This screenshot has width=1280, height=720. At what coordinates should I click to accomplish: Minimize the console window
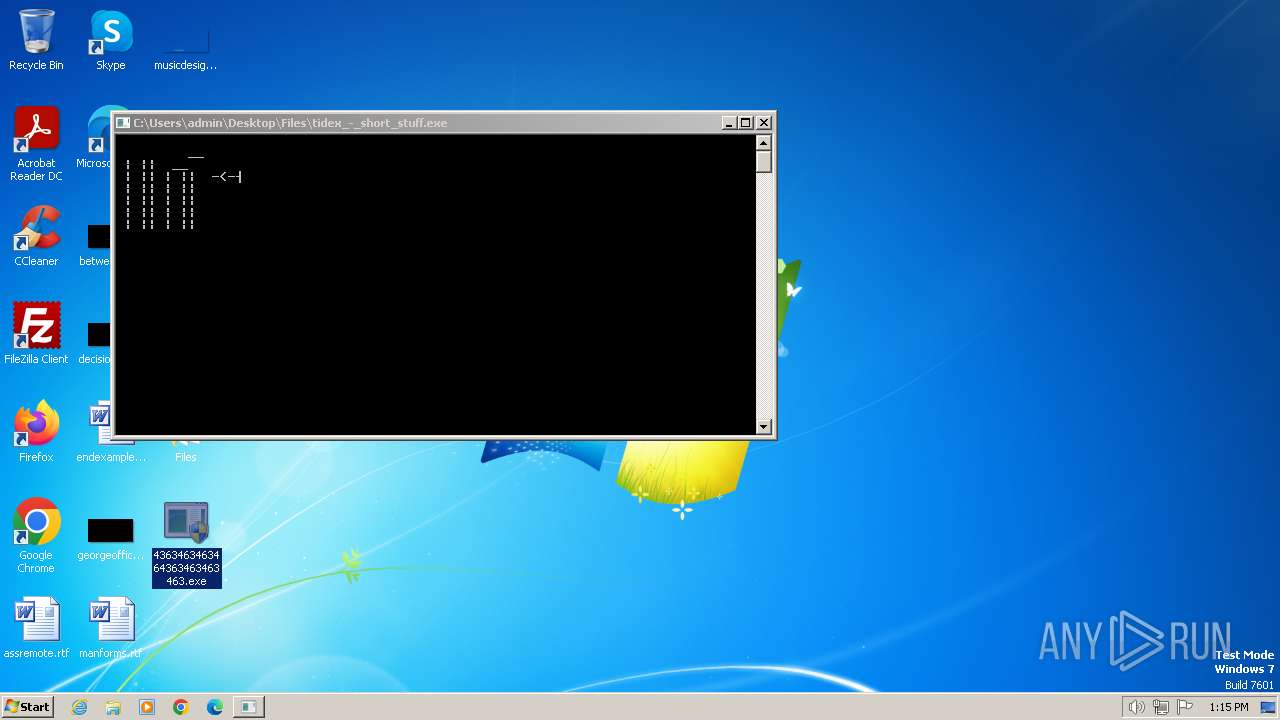point(729,123)
